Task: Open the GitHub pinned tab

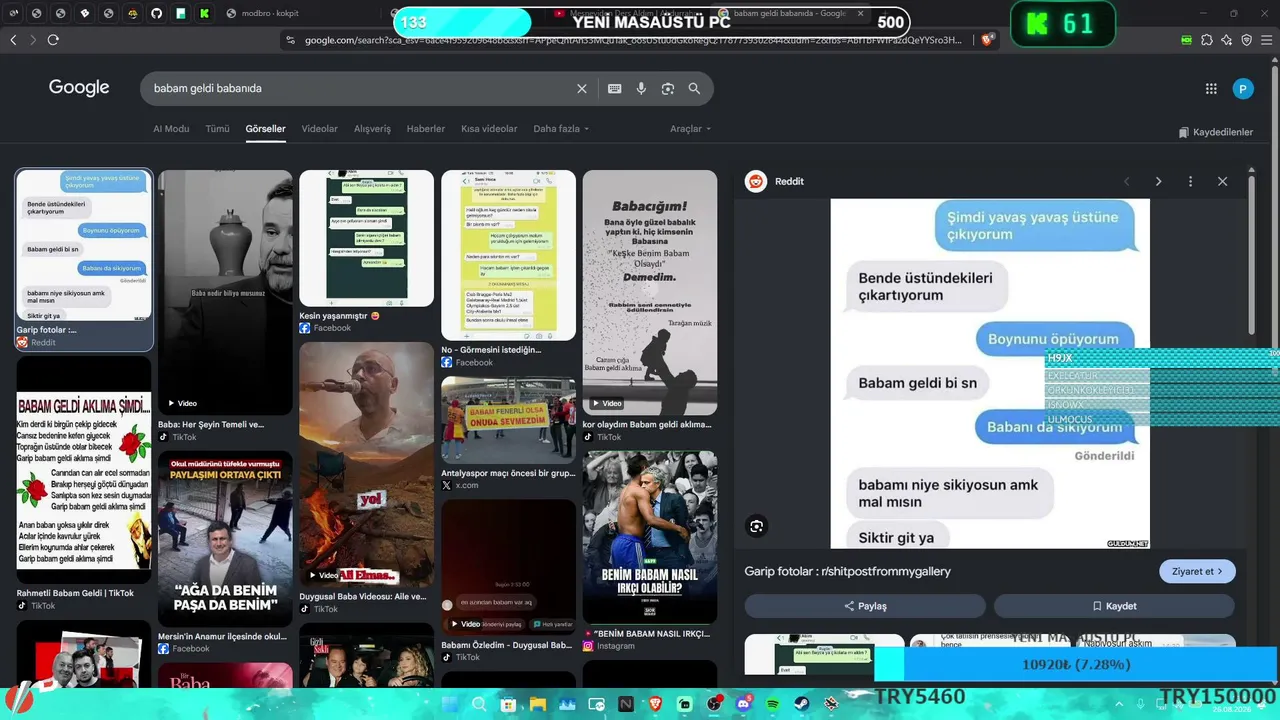Action: pos(156,13)
